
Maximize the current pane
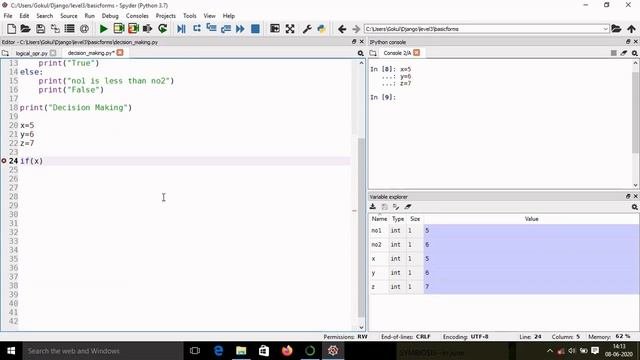[275, 29]
